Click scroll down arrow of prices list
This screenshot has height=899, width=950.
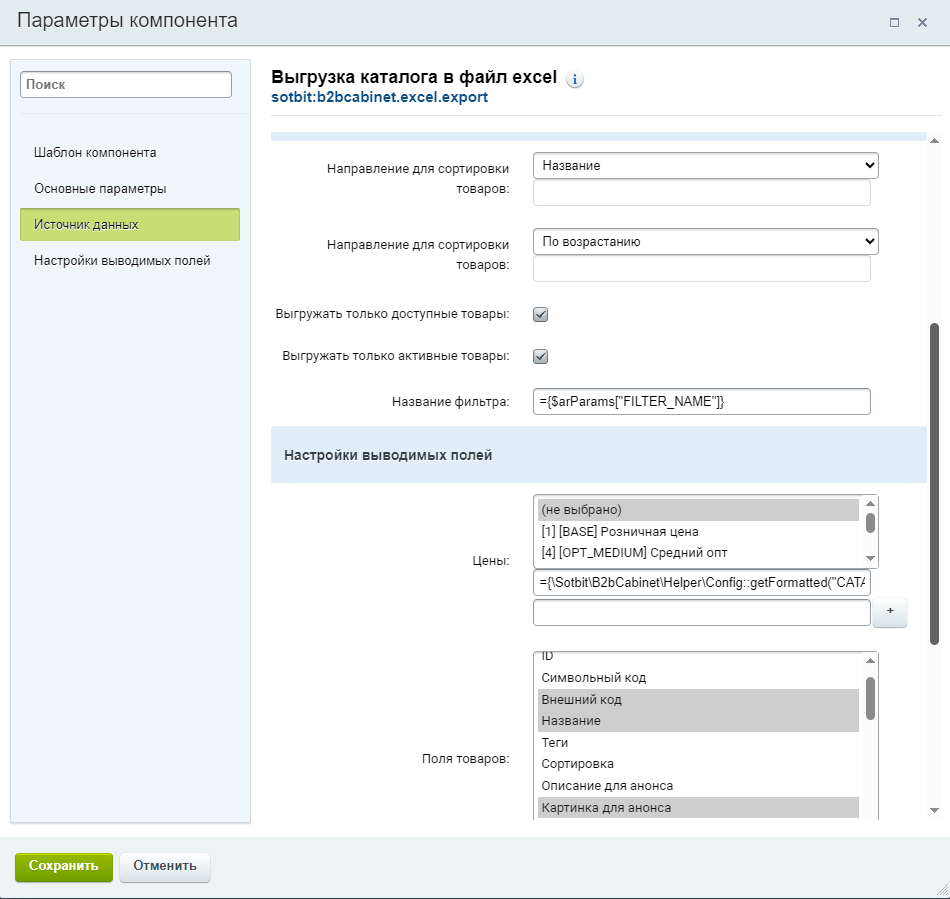(871, 559)
